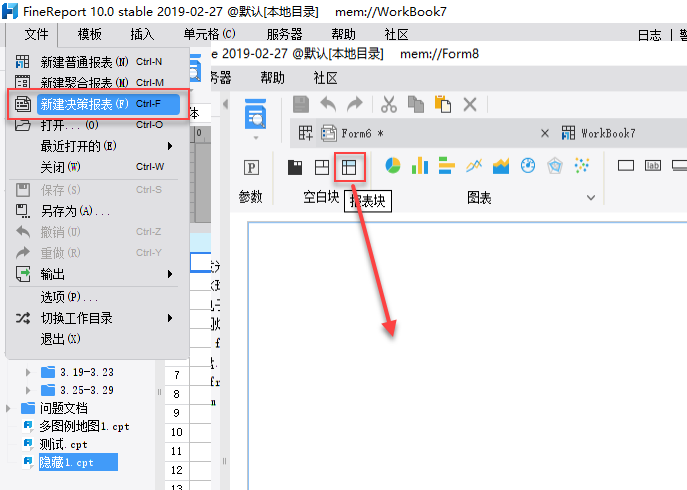The width and height of the screenshot is (687, 490).
Task: Click the cut scissors icon
Action: pyautogui.click(x=389, y=105)
